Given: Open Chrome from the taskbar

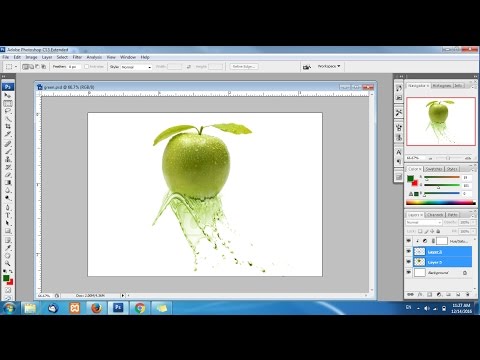Looking at the screenshot, I should (140, 308).
